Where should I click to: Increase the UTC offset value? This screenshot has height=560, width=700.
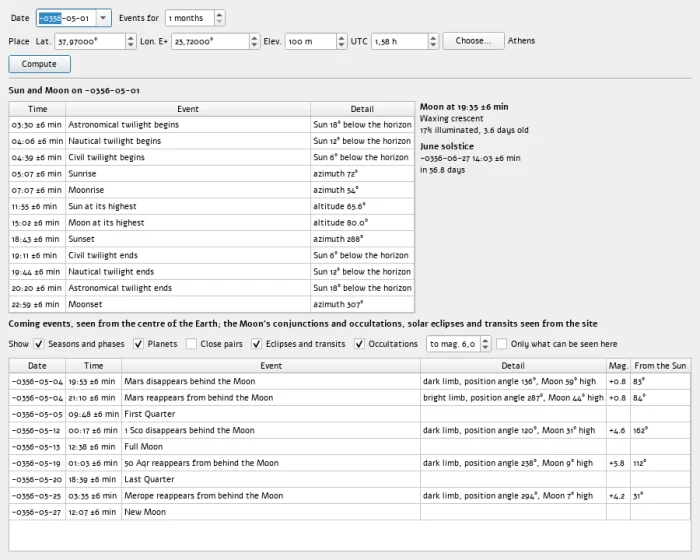click(433, 38)
